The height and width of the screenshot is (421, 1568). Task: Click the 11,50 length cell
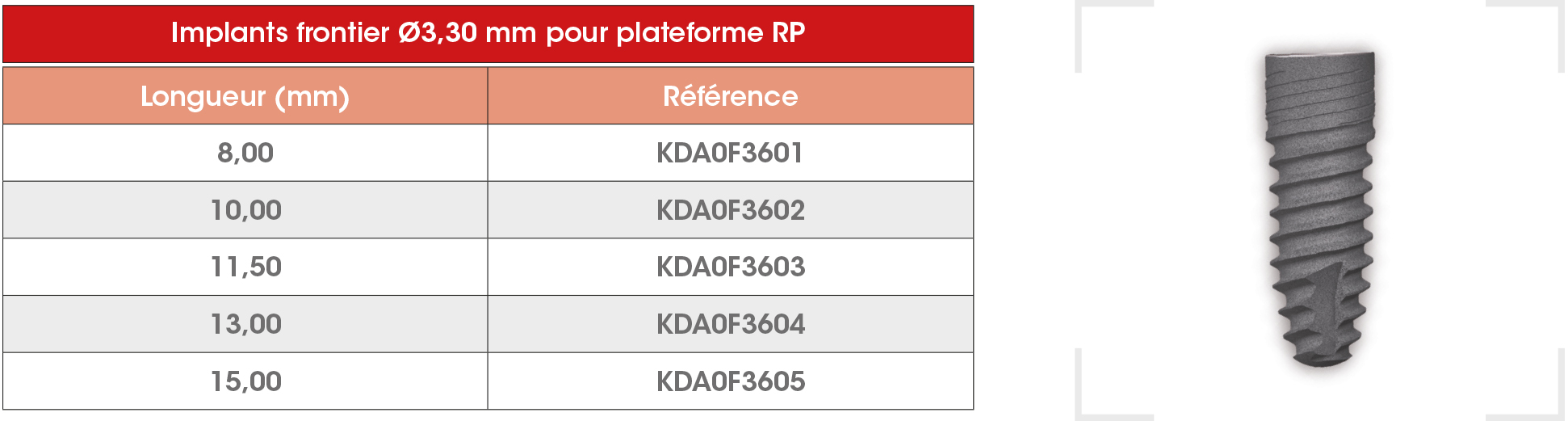coord(245,267)
